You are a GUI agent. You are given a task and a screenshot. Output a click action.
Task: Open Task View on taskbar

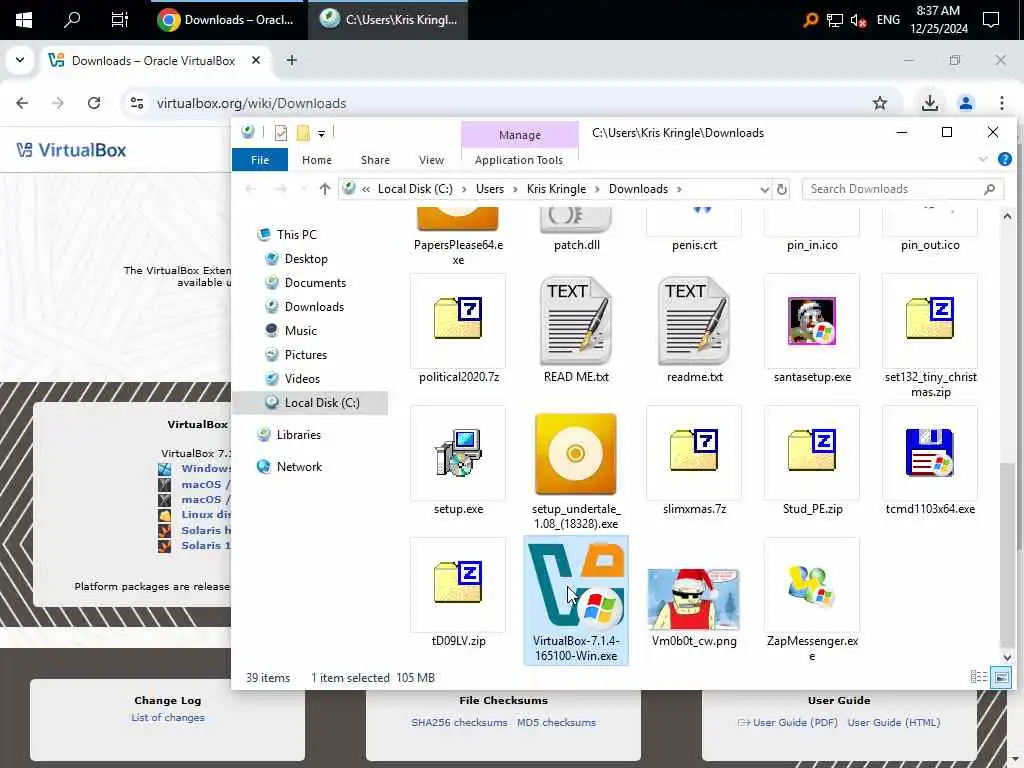(x=120, y=20)
